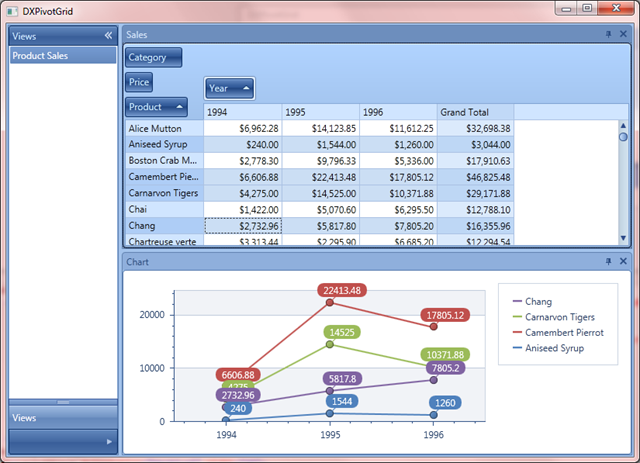Click the 17805.12 chart data label
Screen dimensions: 640x463
click(x=445, y=315)
